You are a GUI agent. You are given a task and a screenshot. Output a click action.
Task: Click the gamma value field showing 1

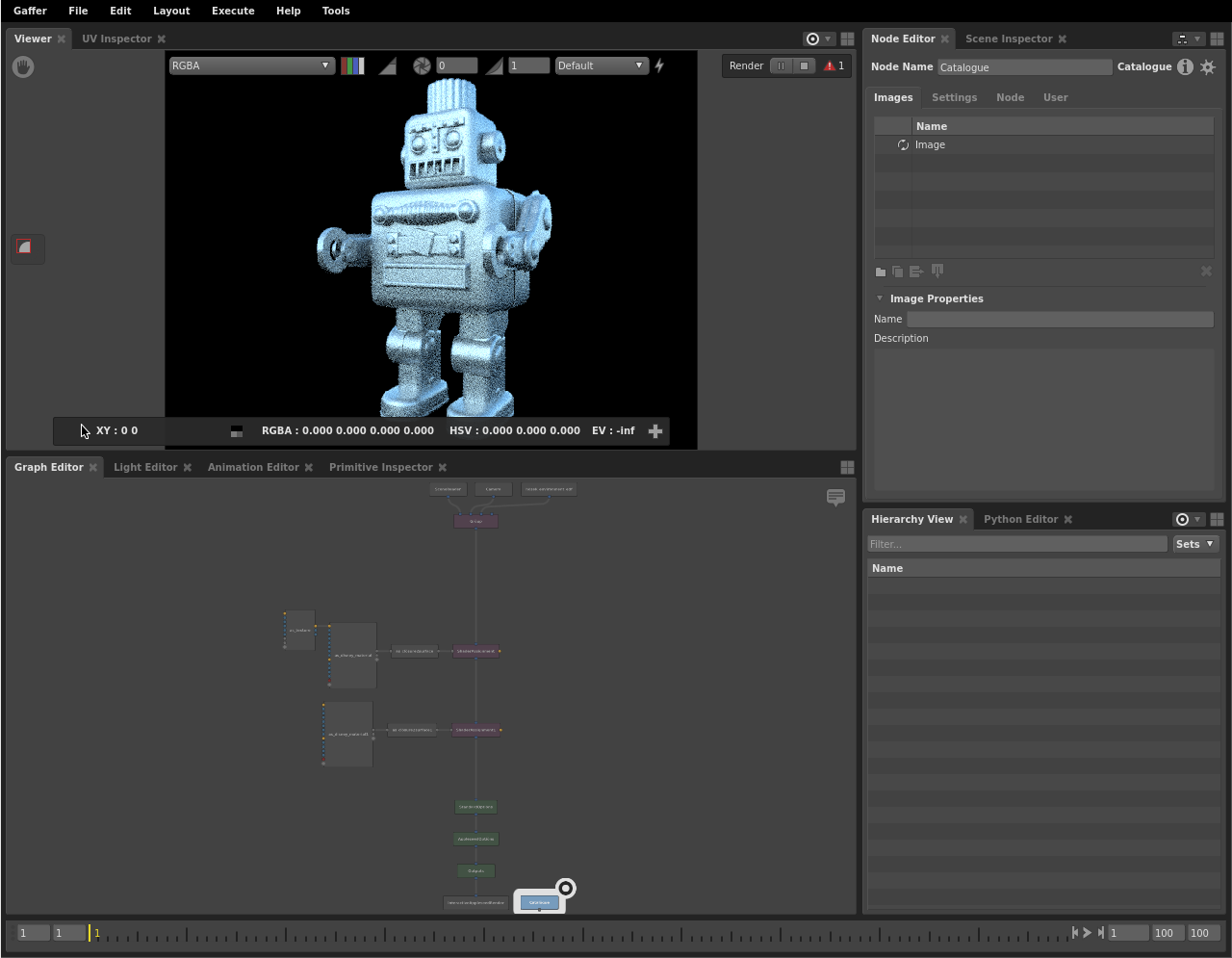click(x=529, y=65)
